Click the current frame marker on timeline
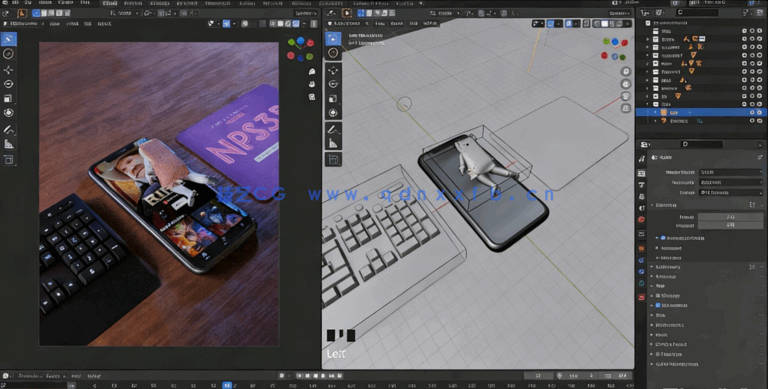This screenshot has width=768, height=389. (x=227, y=386)
